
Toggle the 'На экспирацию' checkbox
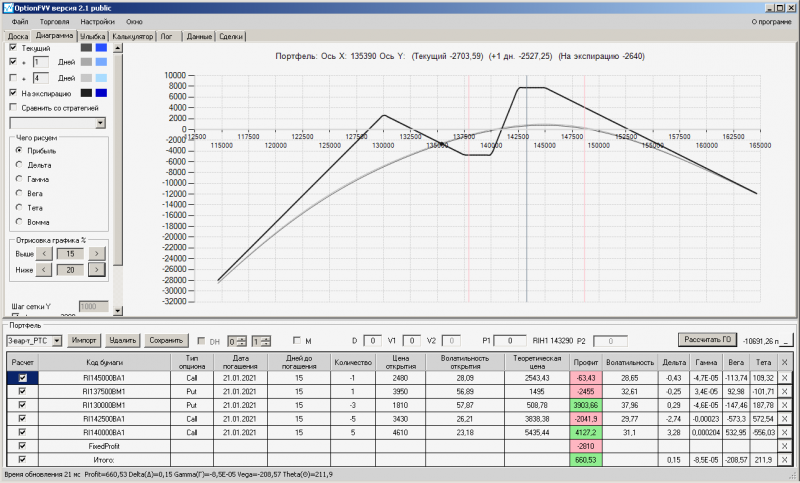coord(13,93)
